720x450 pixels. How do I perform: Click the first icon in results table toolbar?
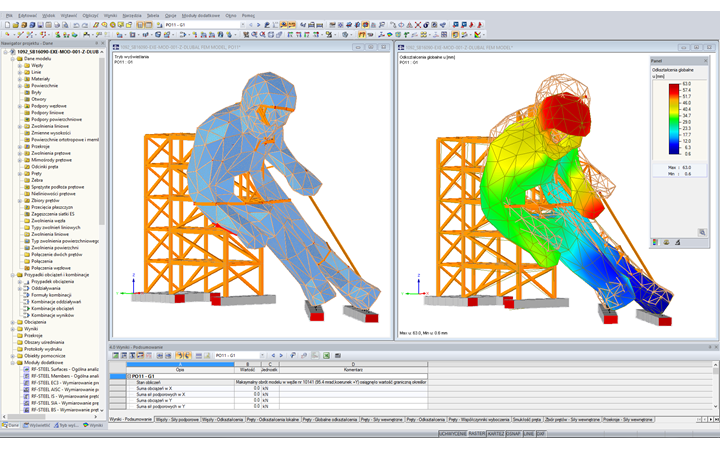(x=115, y=355)
